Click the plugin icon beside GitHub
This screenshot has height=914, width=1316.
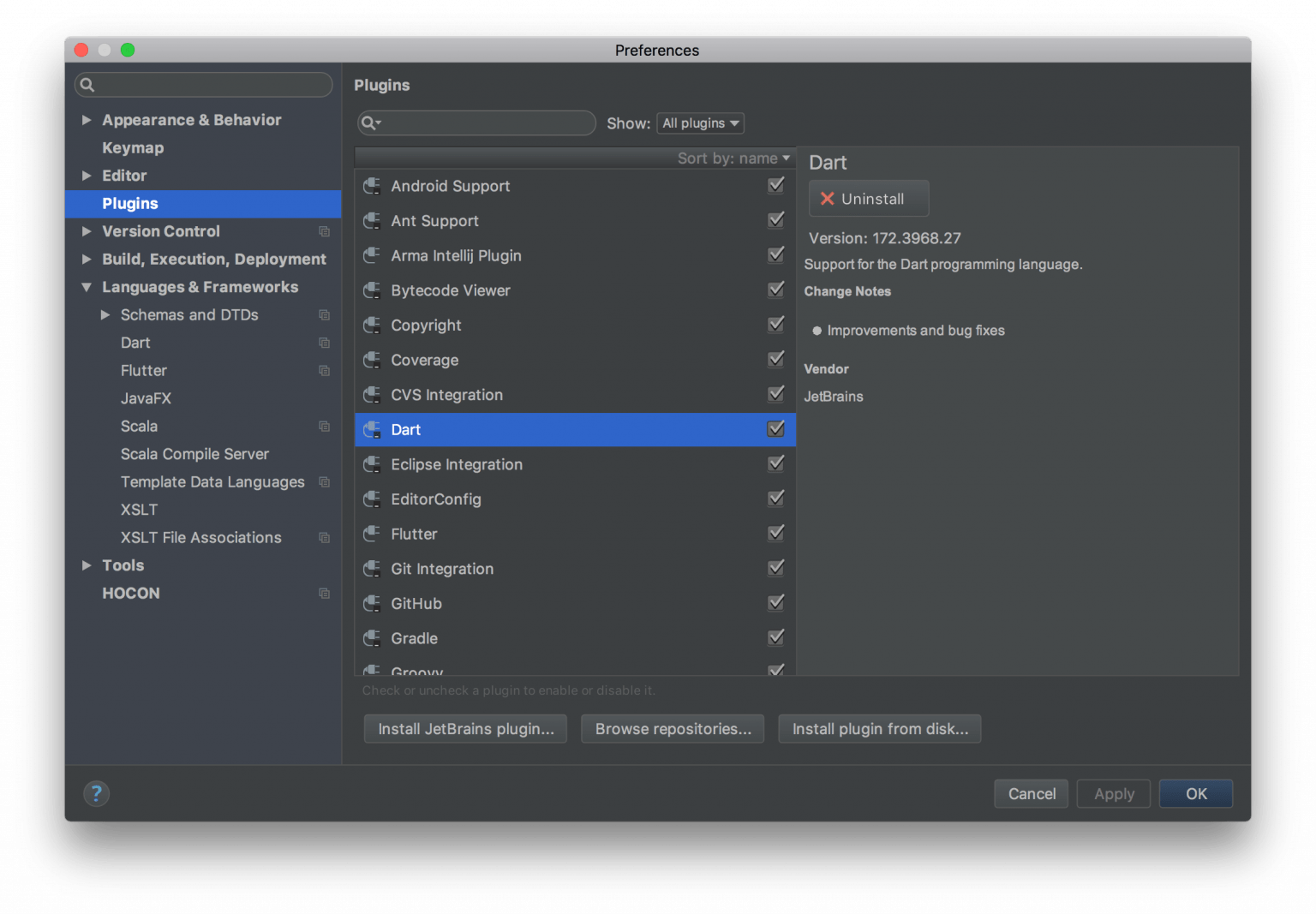coord(372,603)
